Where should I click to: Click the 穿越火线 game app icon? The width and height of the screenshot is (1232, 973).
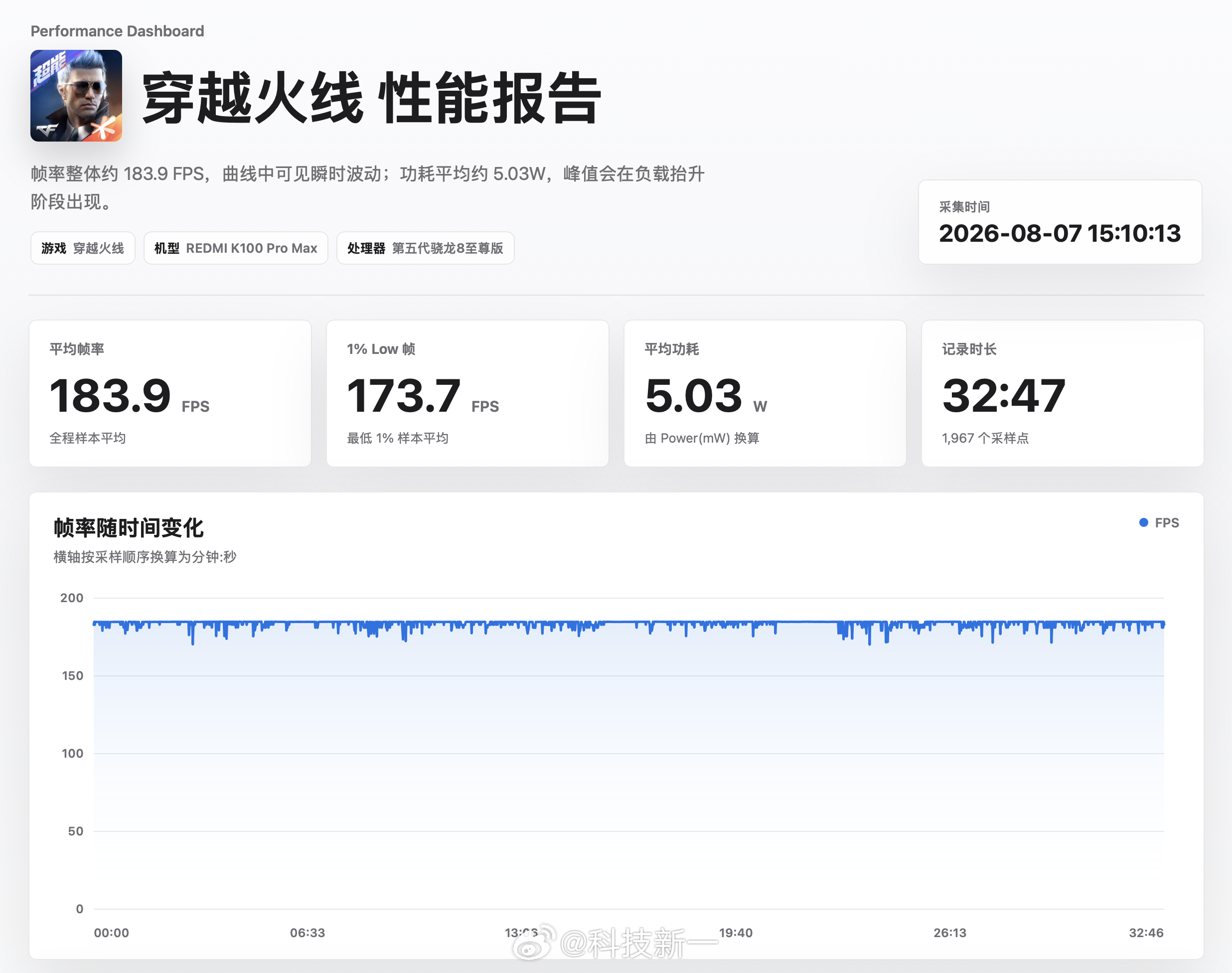[x=76, y=95]
